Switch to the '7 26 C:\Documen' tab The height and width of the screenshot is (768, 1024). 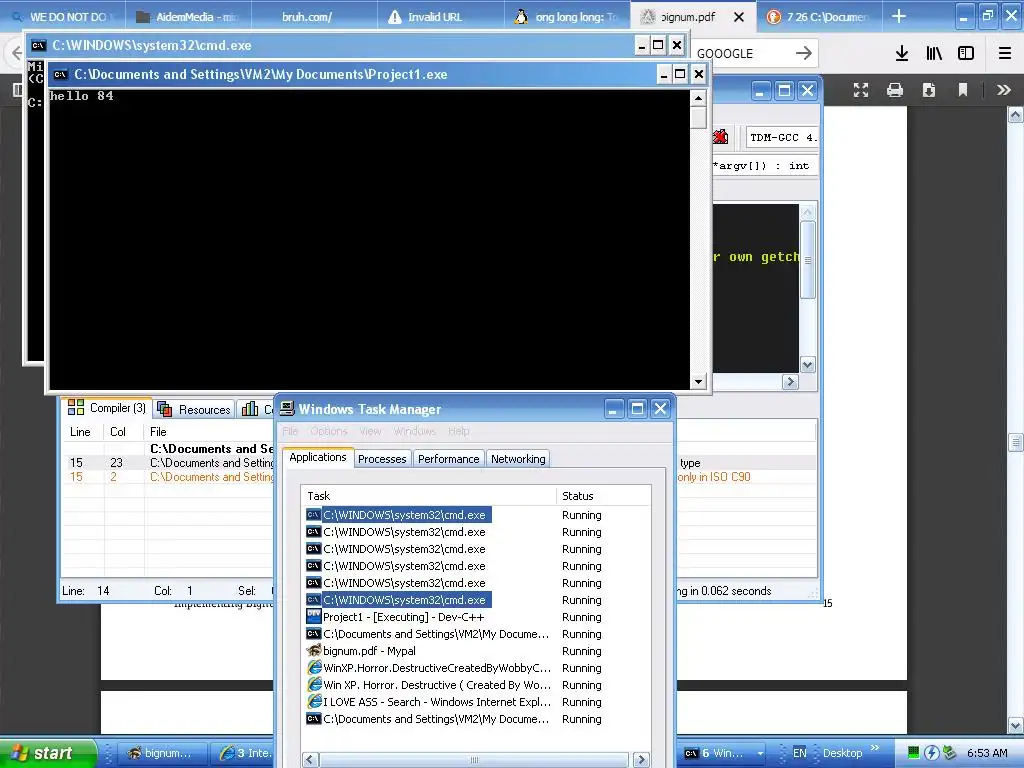click(820, 17)
